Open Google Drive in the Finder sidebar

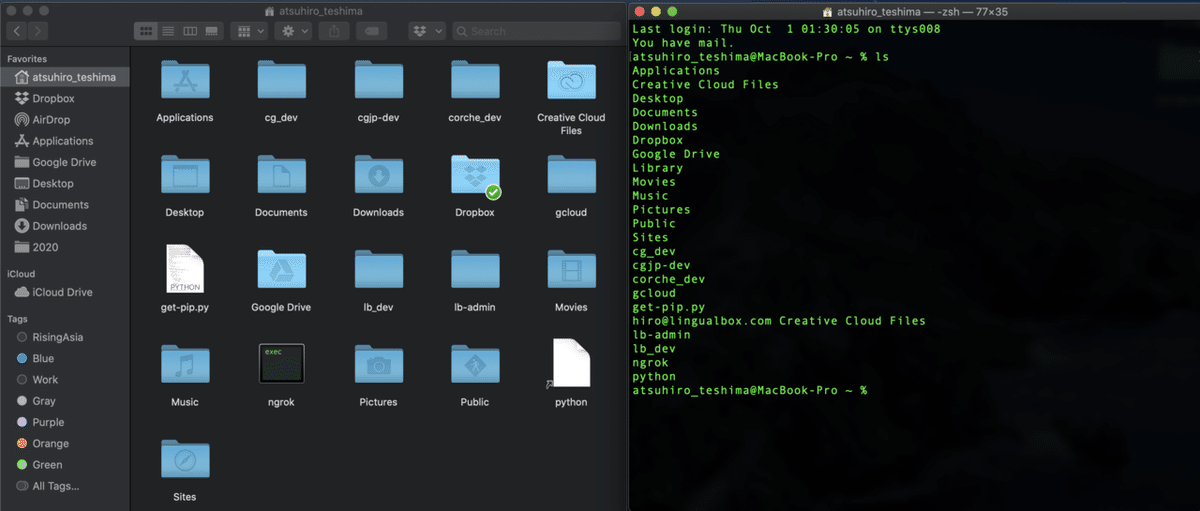tap(65, 162)
